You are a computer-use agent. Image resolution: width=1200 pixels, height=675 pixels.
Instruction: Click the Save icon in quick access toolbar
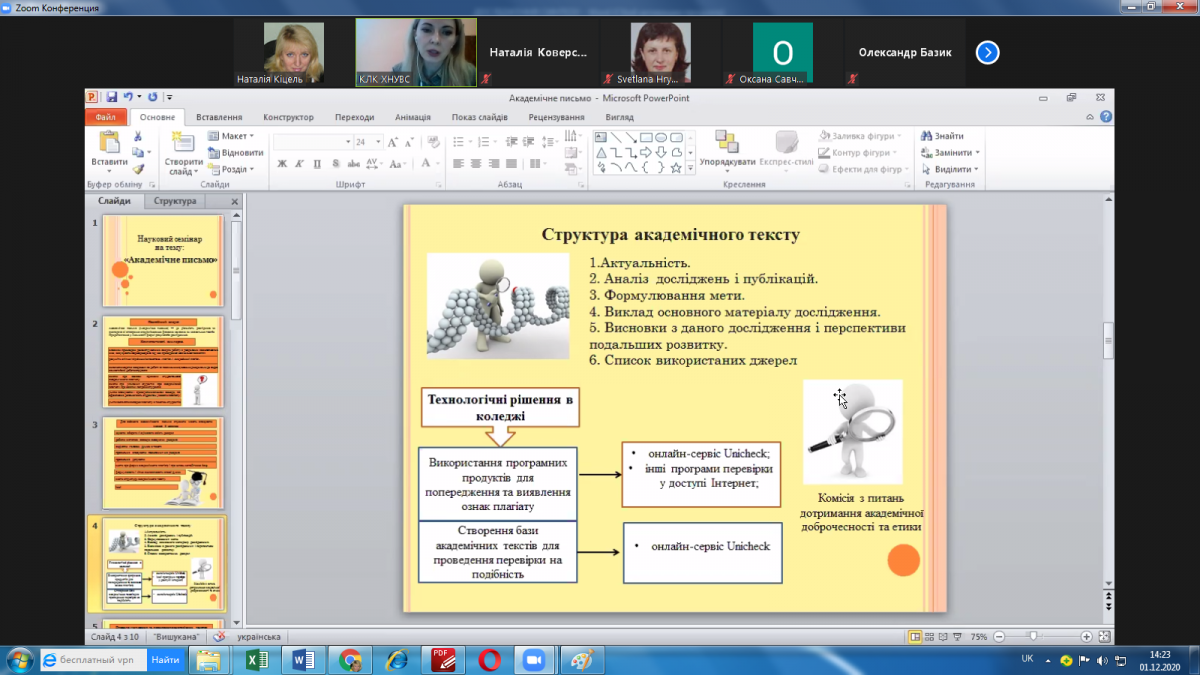pyautogui.click(x=111, y=98)
